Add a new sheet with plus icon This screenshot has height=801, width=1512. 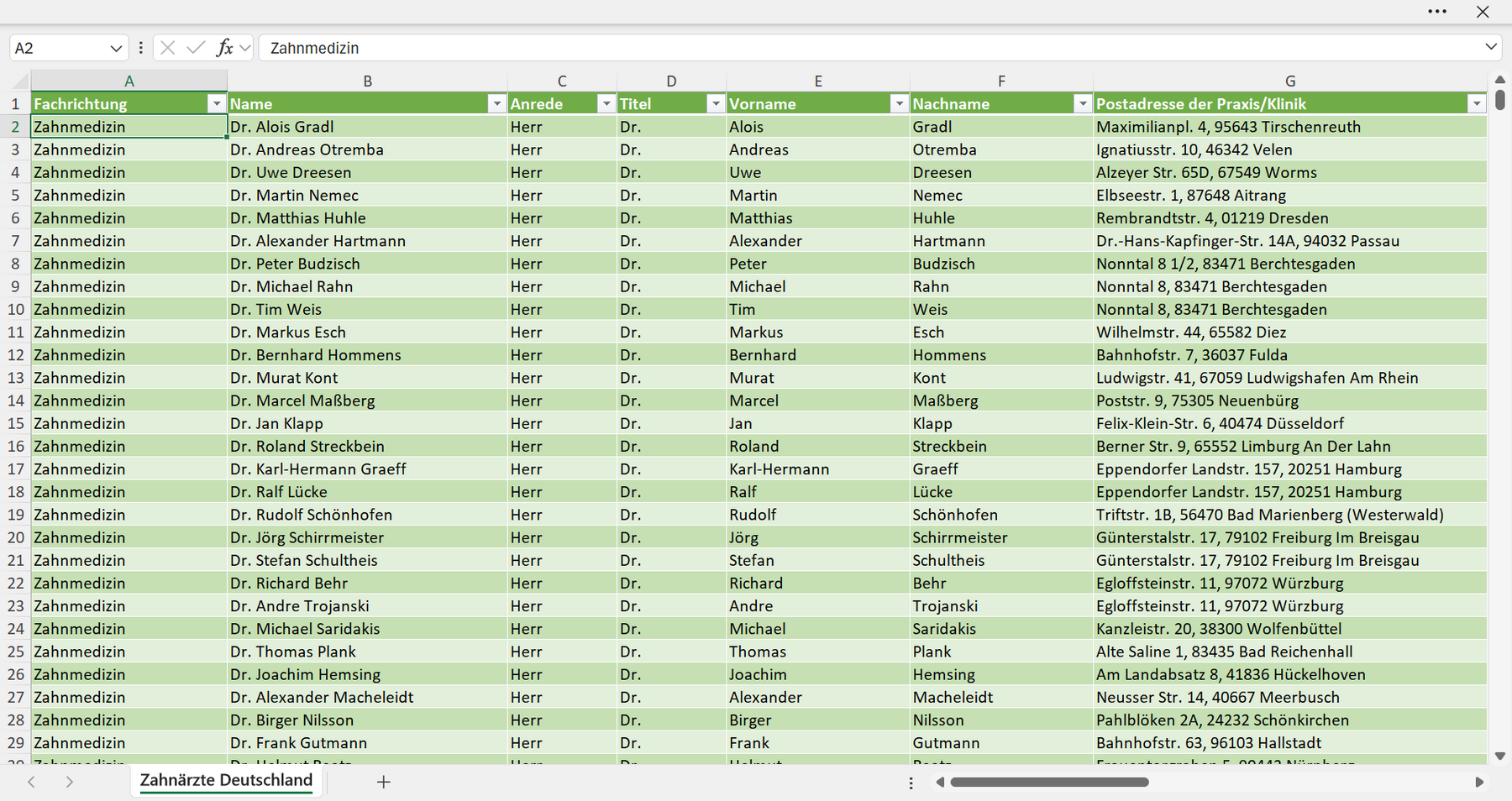click(x=384, y=782)
